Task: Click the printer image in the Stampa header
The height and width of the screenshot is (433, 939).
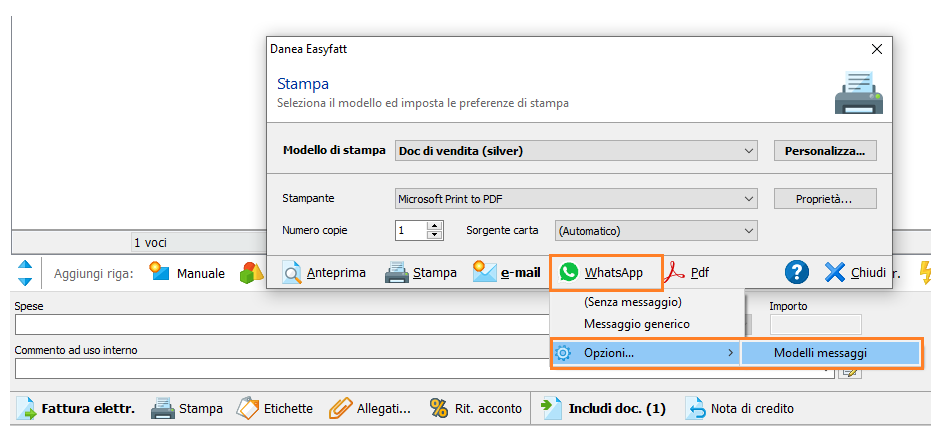Action: pos(859,92)
